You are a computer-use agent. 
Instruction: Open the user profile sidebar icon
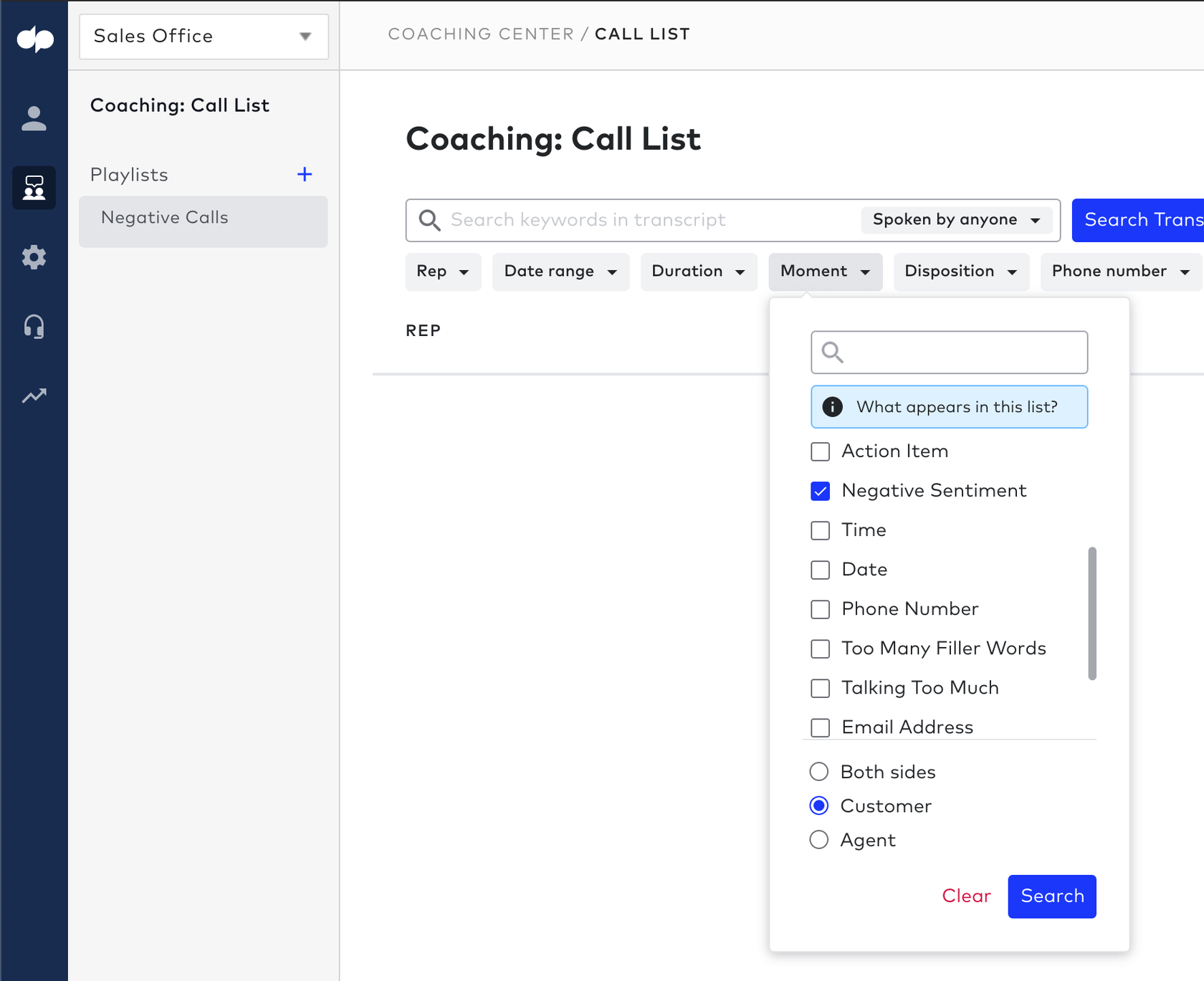(34, 118)
